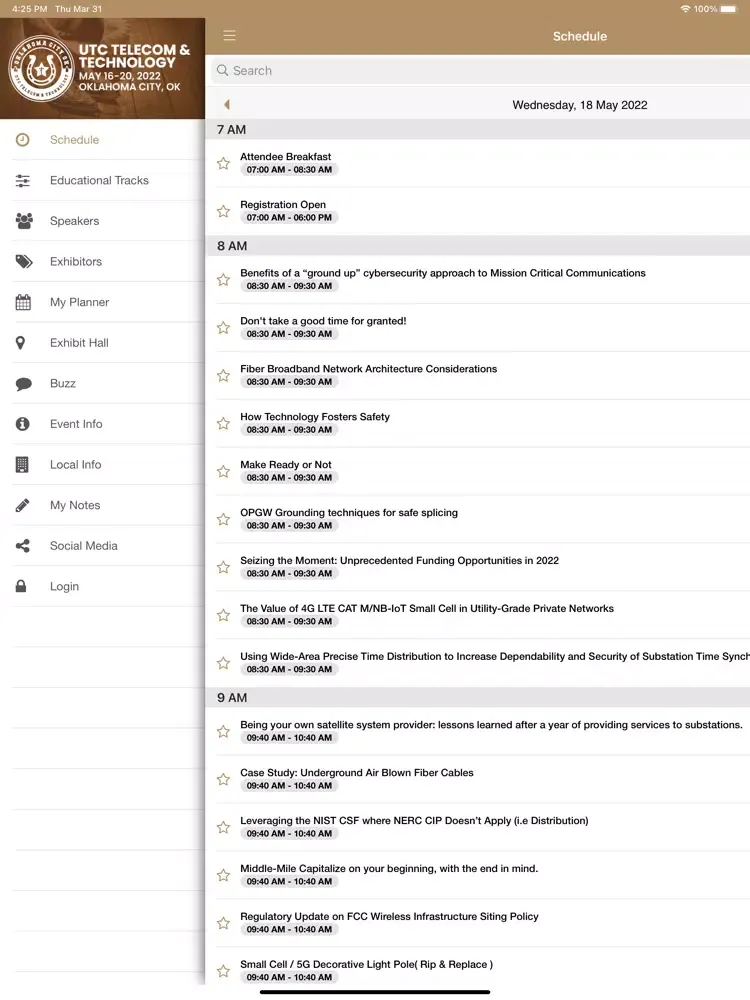
Task: Click the 8 AM section header
Action: pyautogui.click(x=478, y=246)
